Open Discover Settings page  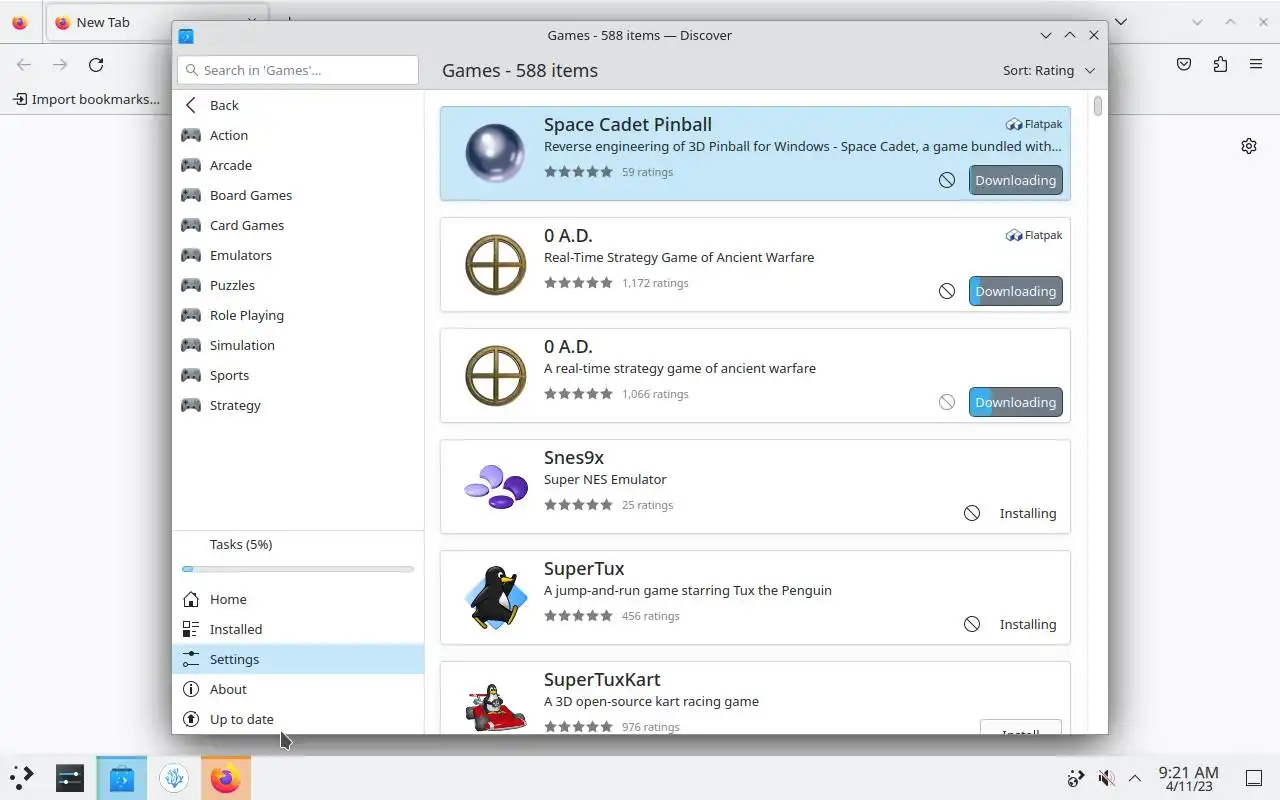298,659
